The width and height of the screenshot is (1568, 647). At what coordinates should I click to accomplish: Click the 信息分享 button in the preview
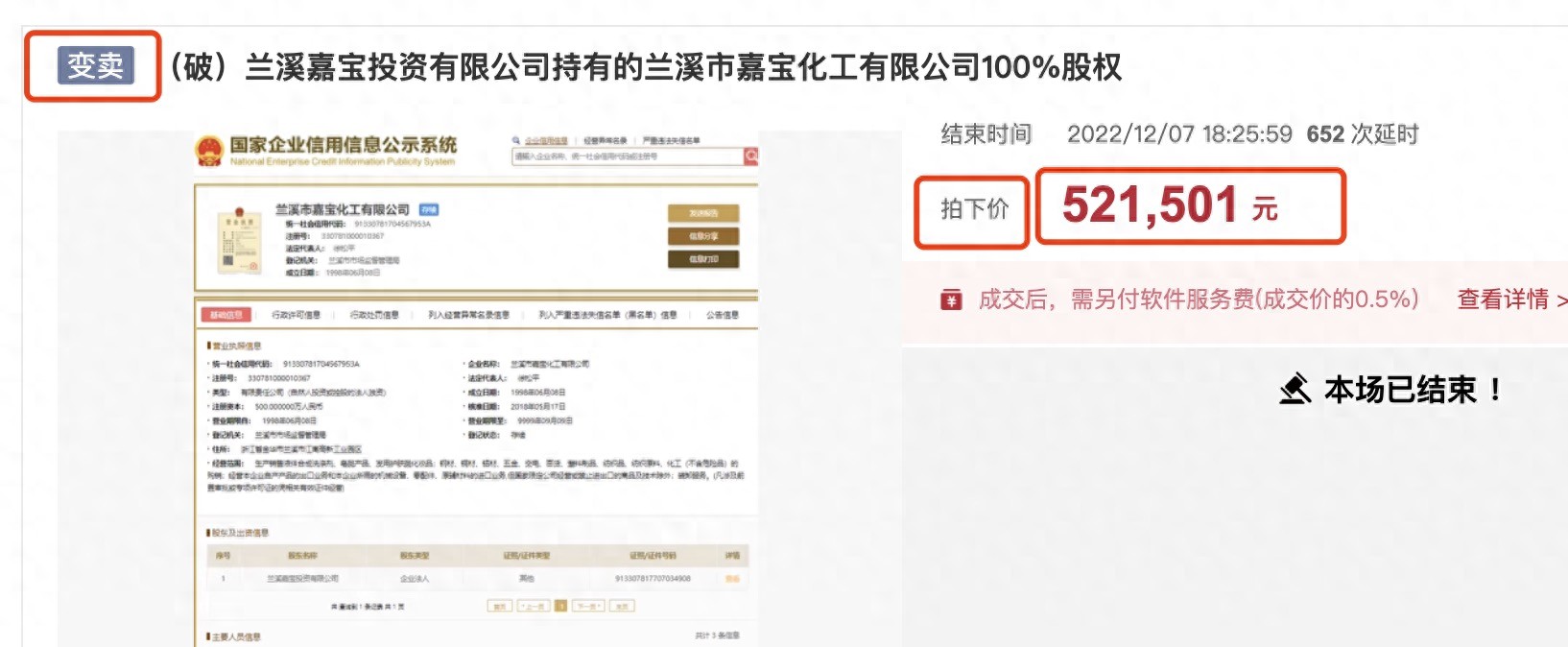(x=703, y=236)
